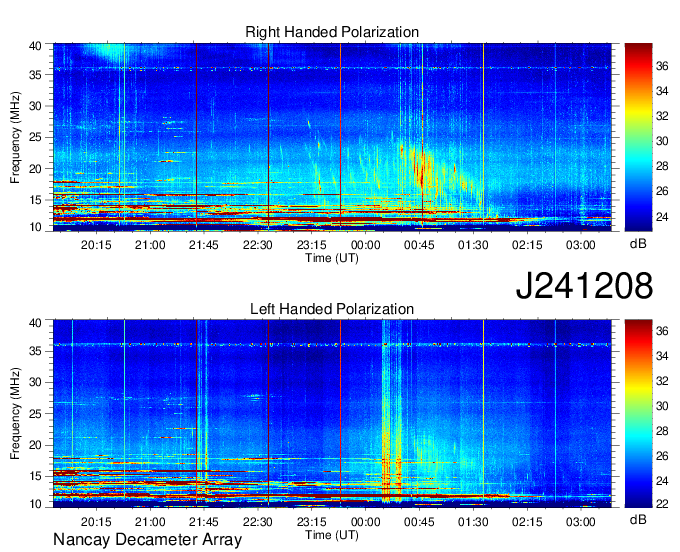Screen dimensions: 680x552
Task: Click the Left Handed plot's dB color bar
Action: (638, 414)
